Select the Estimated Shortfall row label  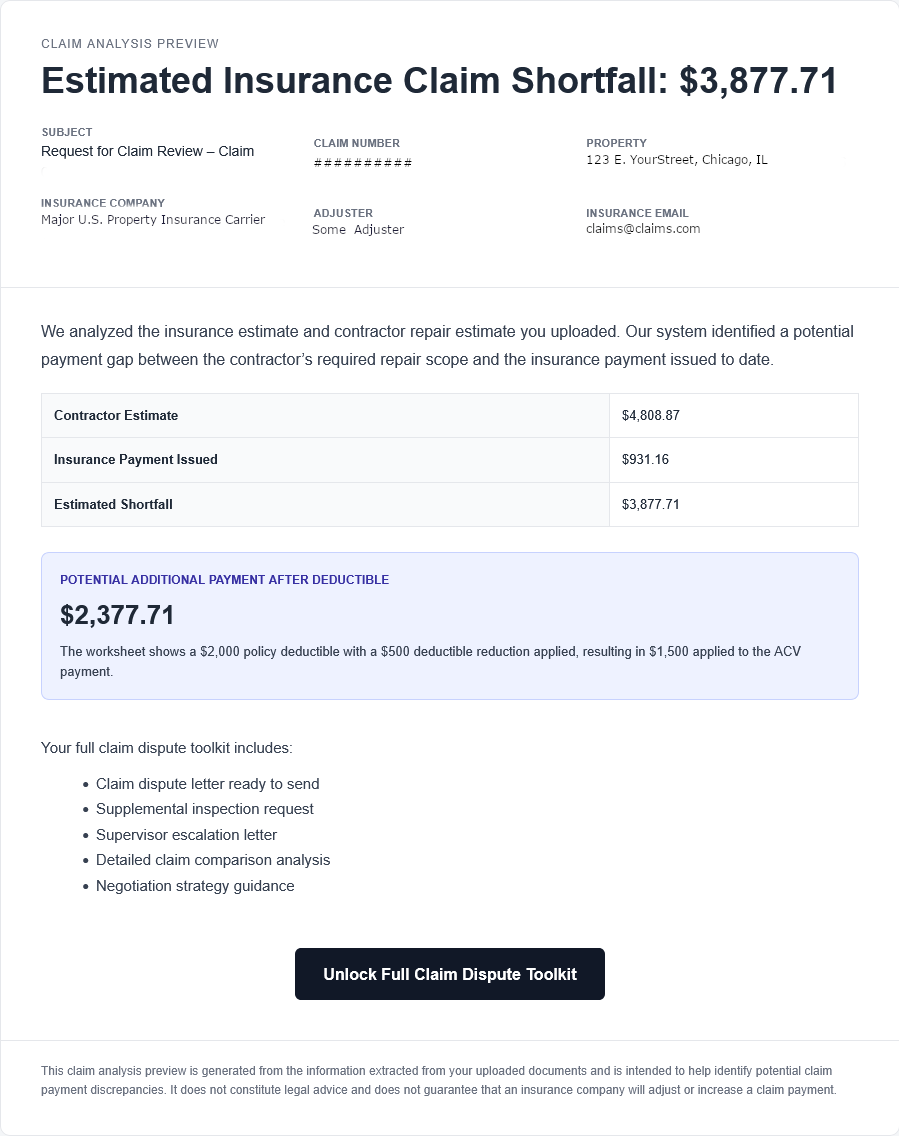113,504
